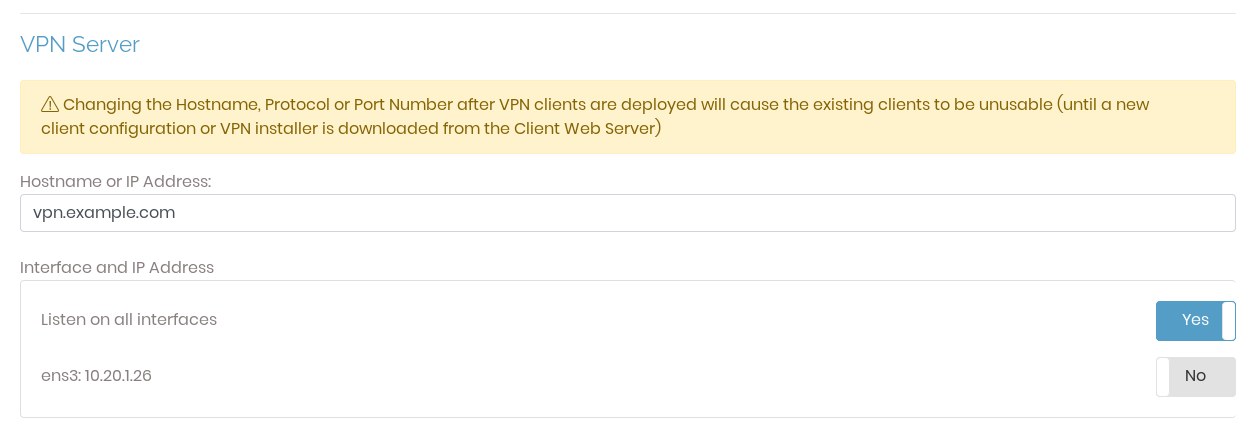Image resolution: width=1259 pixels, height=447 pixels.
Task: Click the "Interface and IP Address" label
Action: tap(117, 267)
